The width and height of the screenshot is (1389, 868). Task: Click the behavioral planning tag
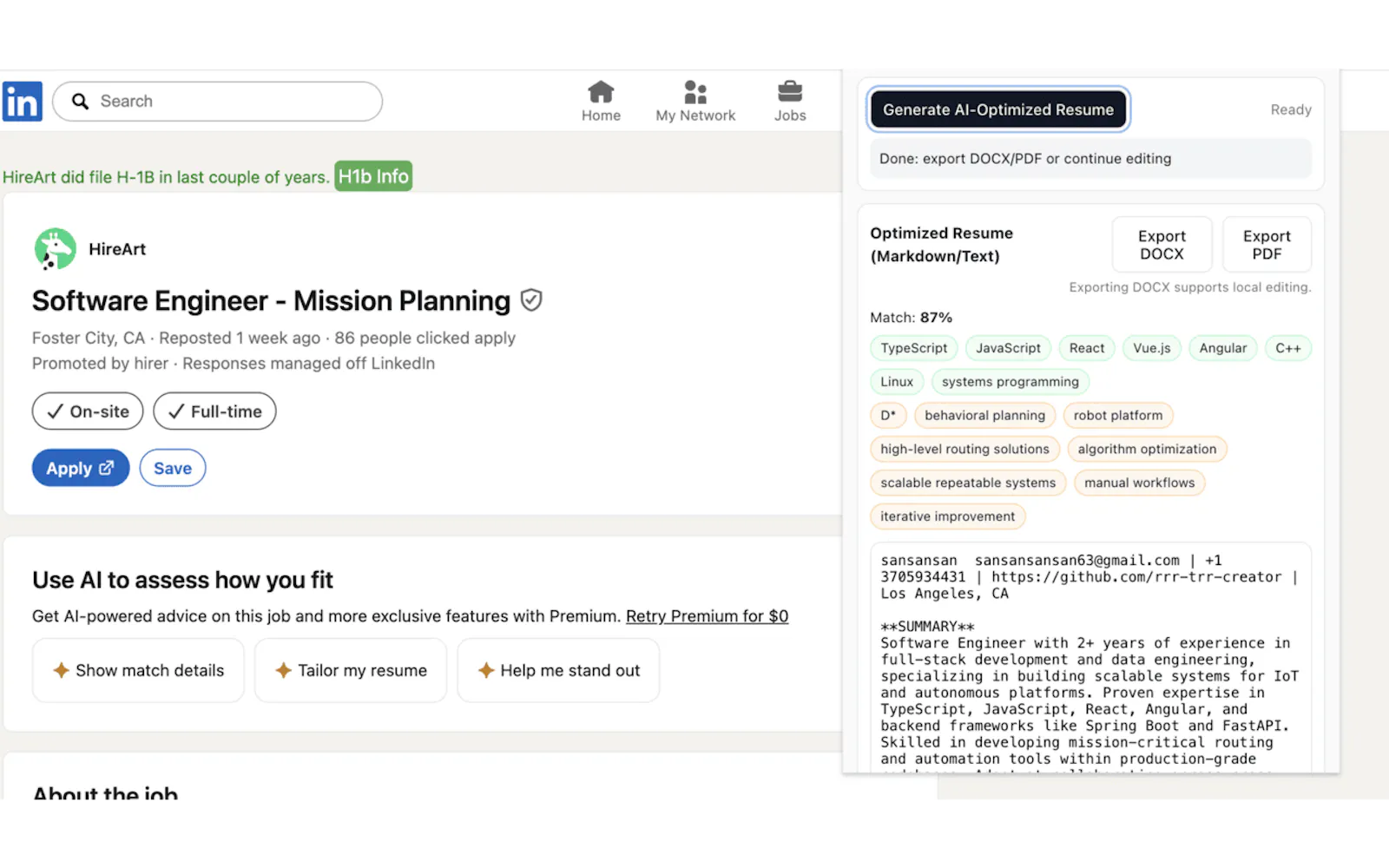[x=985, y=416]
